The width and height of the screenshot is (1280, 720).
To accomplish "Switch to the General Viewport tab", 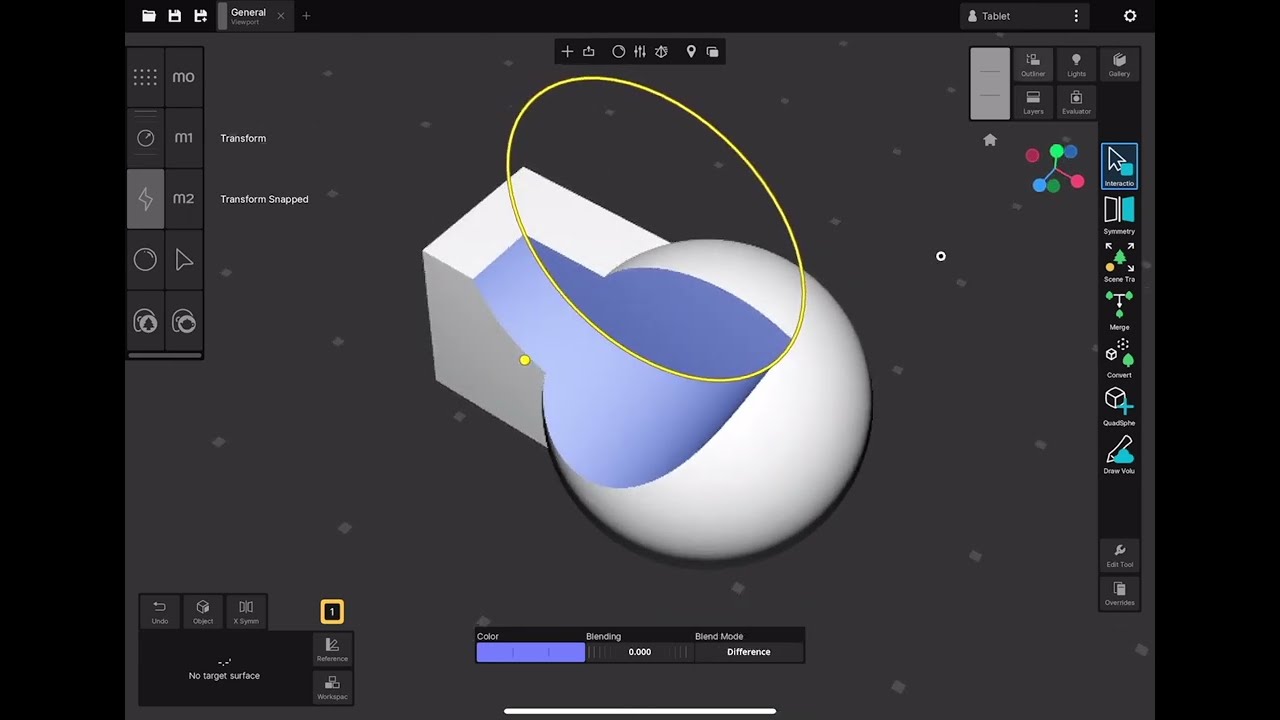I will coord(248,16).
